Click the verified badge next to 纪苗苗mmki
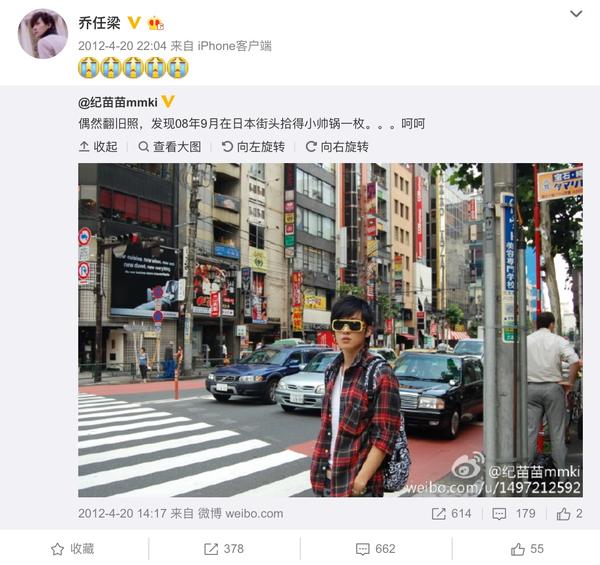 (x=168, y=102)
